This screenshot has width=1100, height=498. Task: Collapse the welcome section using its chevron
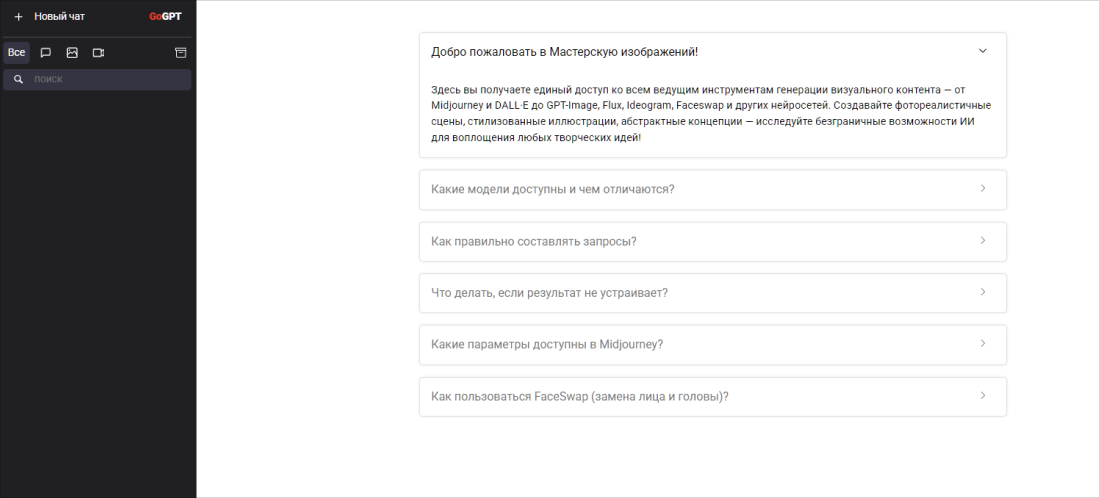pyautogui.click(x=983, y=51)
